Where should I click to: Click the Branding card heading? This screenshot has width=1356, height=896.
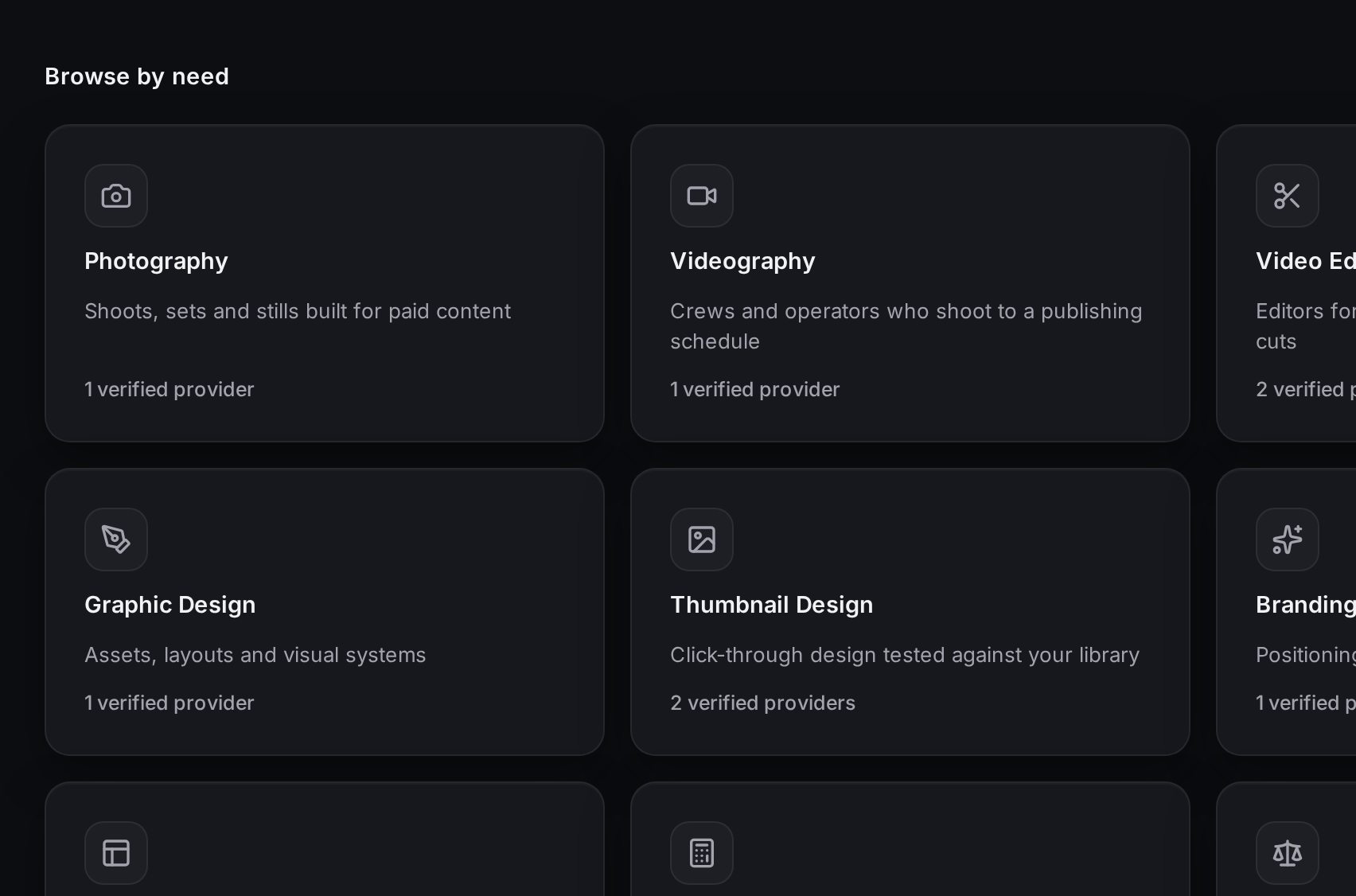click(1305, 605)
